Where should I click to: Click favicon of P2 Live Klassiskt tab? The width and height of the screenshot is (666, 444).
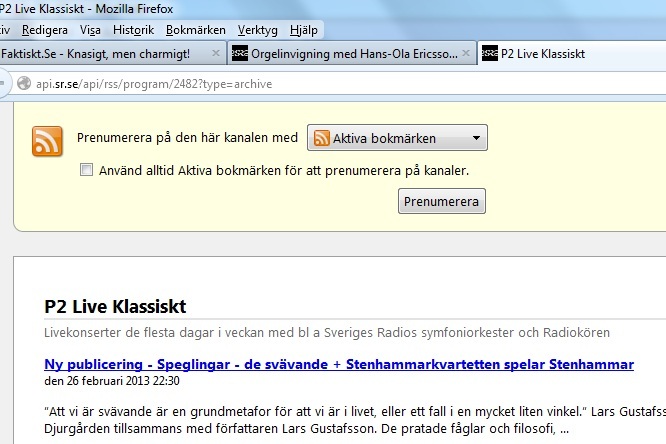[x=490, y=54]
